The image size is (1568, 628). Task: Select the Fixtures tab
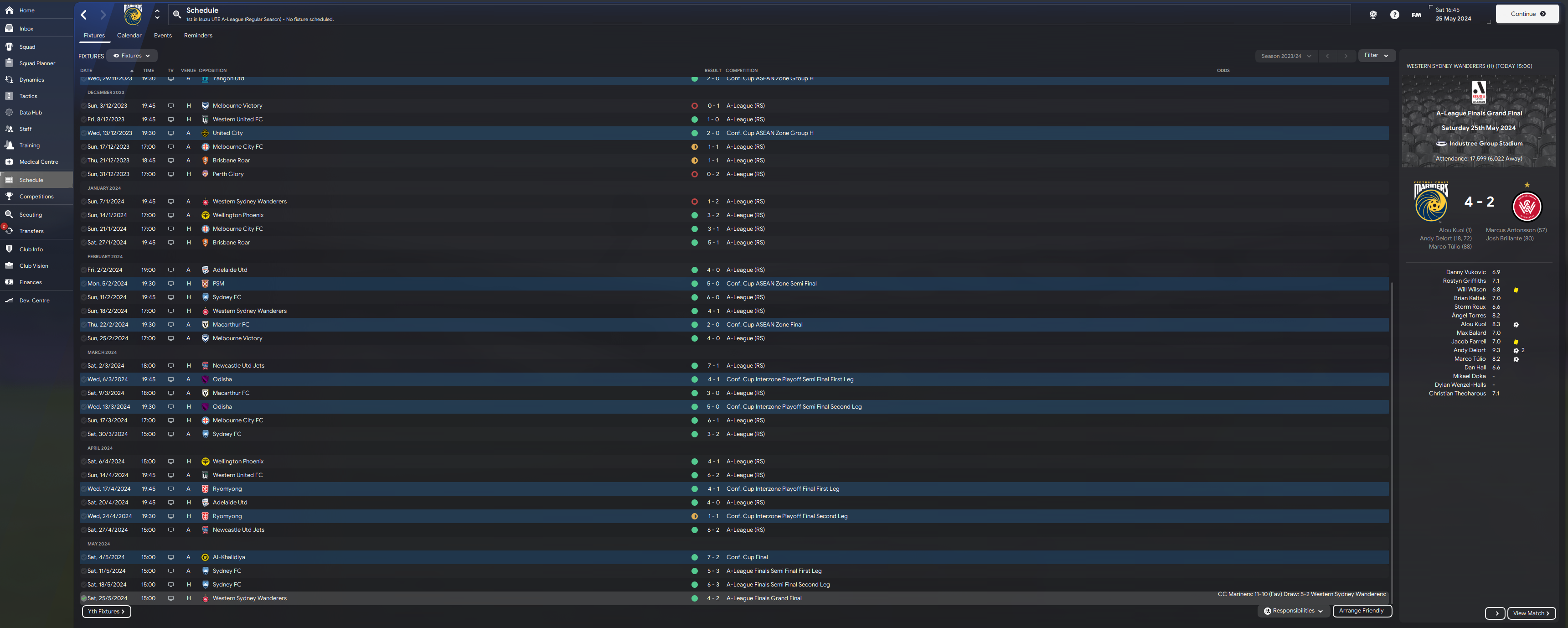point(94,35)
